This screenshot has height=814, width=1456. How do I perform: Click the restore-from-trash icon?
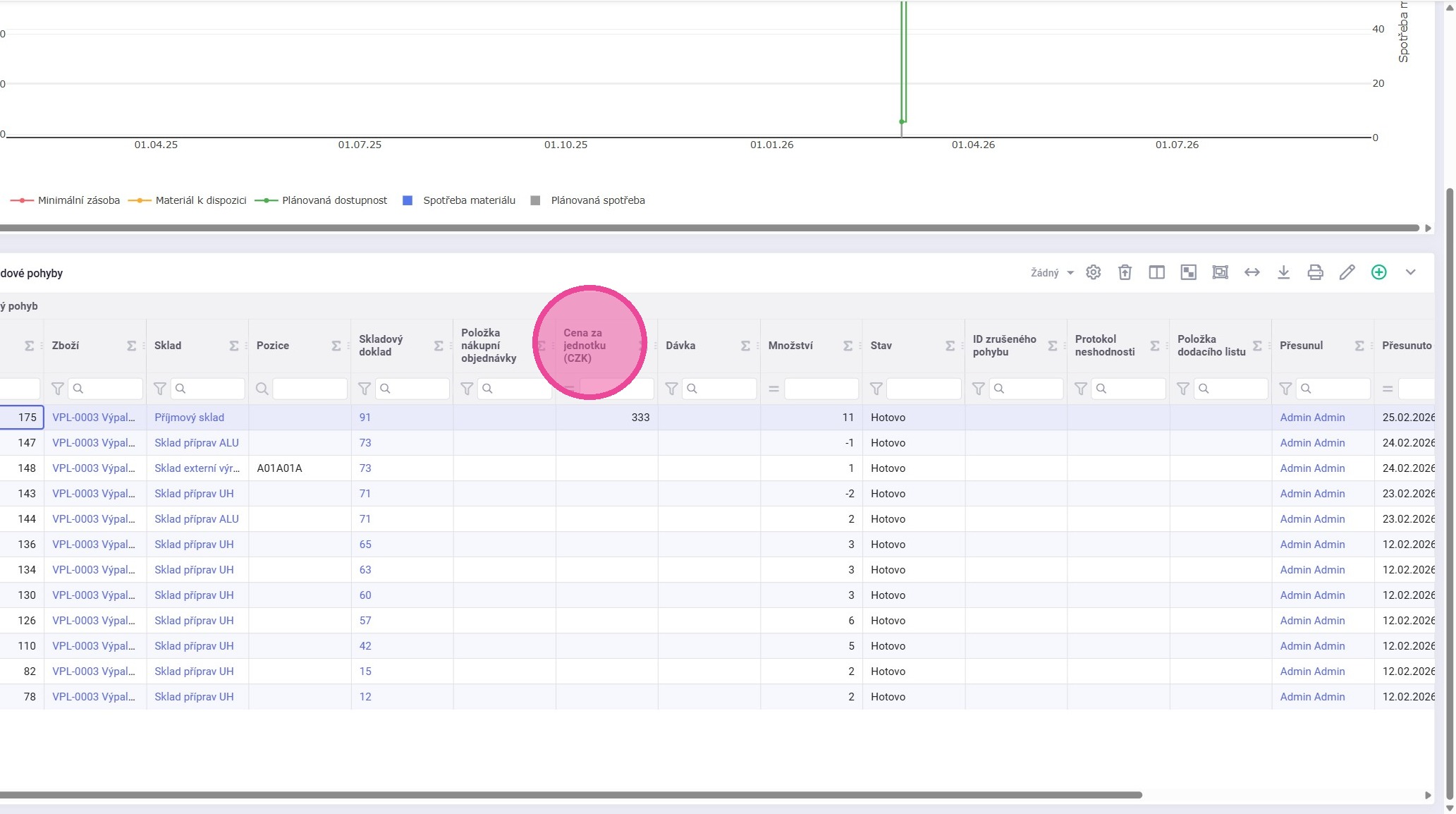pyautogui.click(x=1125, y=272)
